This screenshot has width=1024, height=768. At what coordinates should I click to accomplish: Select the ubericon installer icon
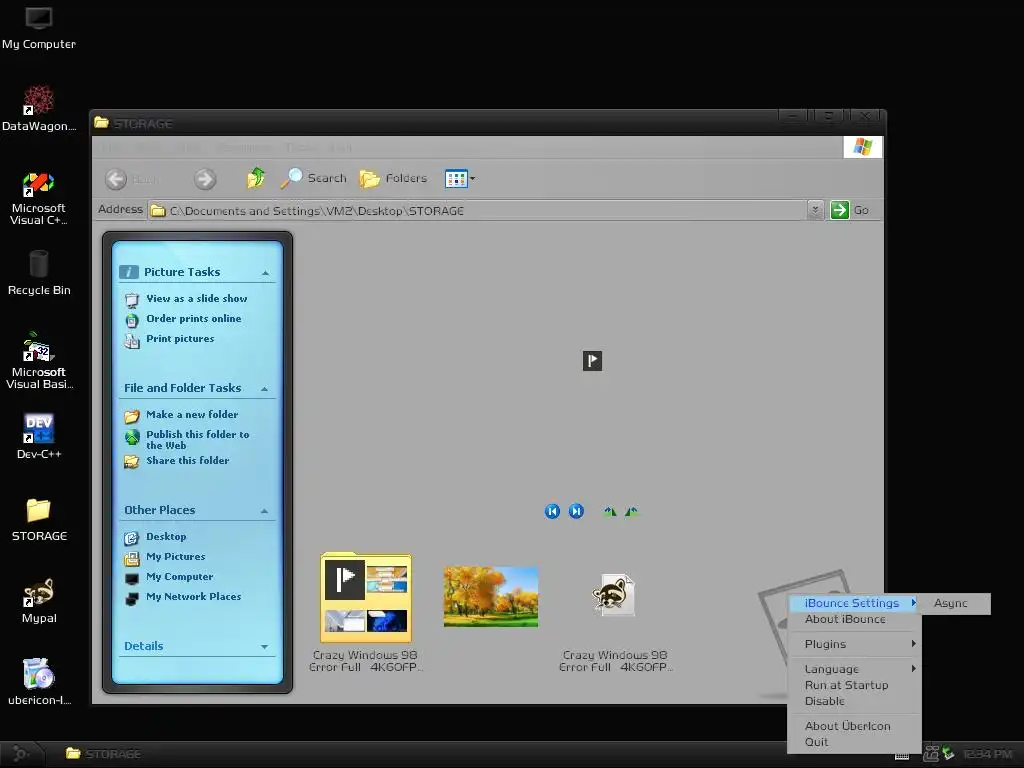click(39, 682)
